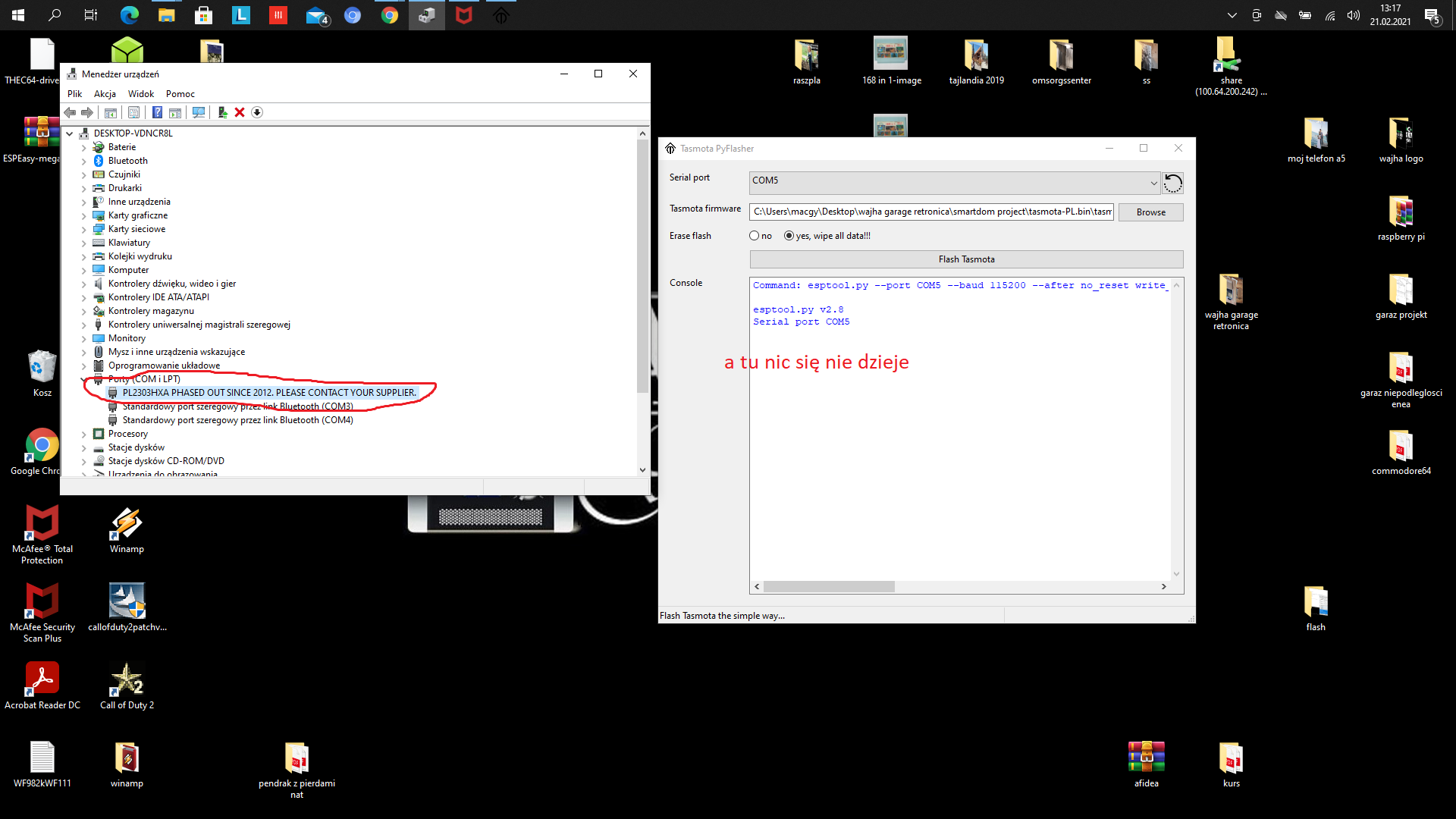Click the Help question mark icon
Screen dimensions: 1456x819
pyautogui.click(x=157, y=112)
